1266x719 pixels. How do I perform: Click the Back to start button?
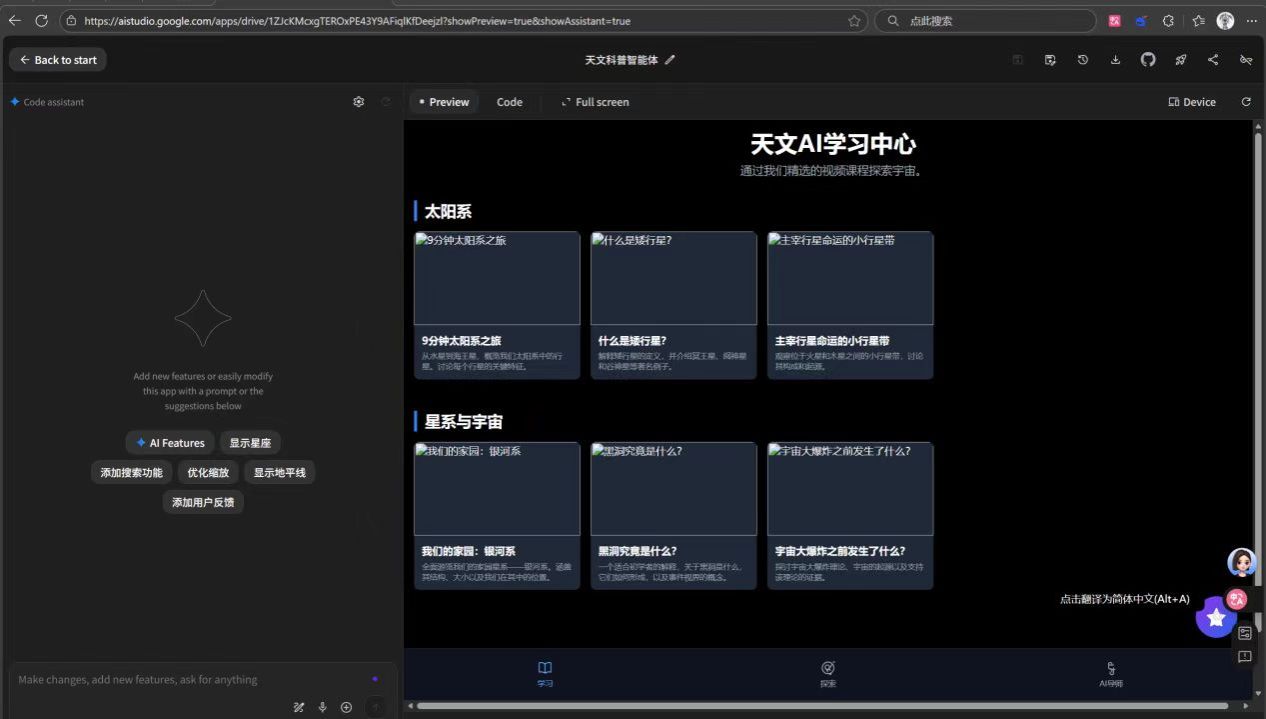coord(58,60)
